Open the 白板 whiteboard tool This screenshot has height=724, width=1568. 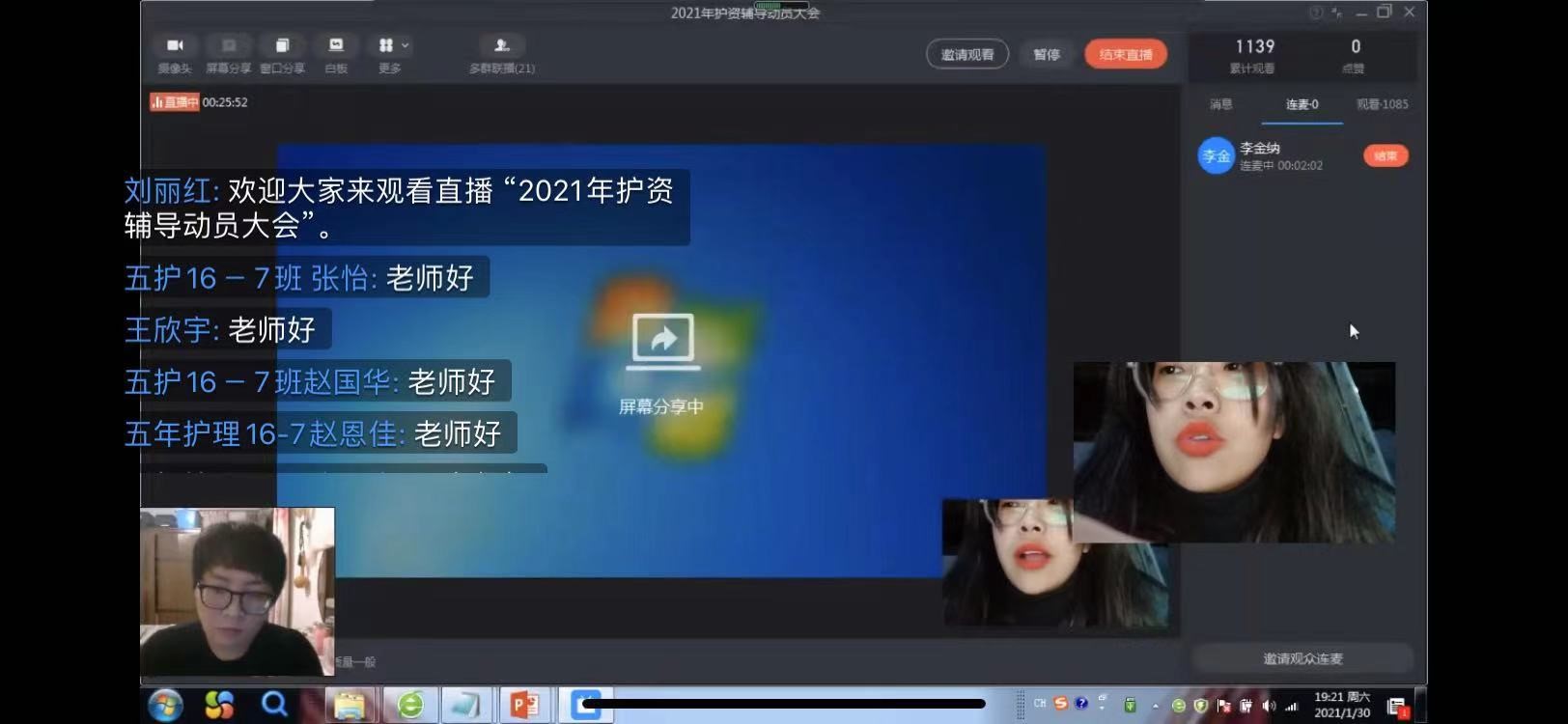point(336,46)
